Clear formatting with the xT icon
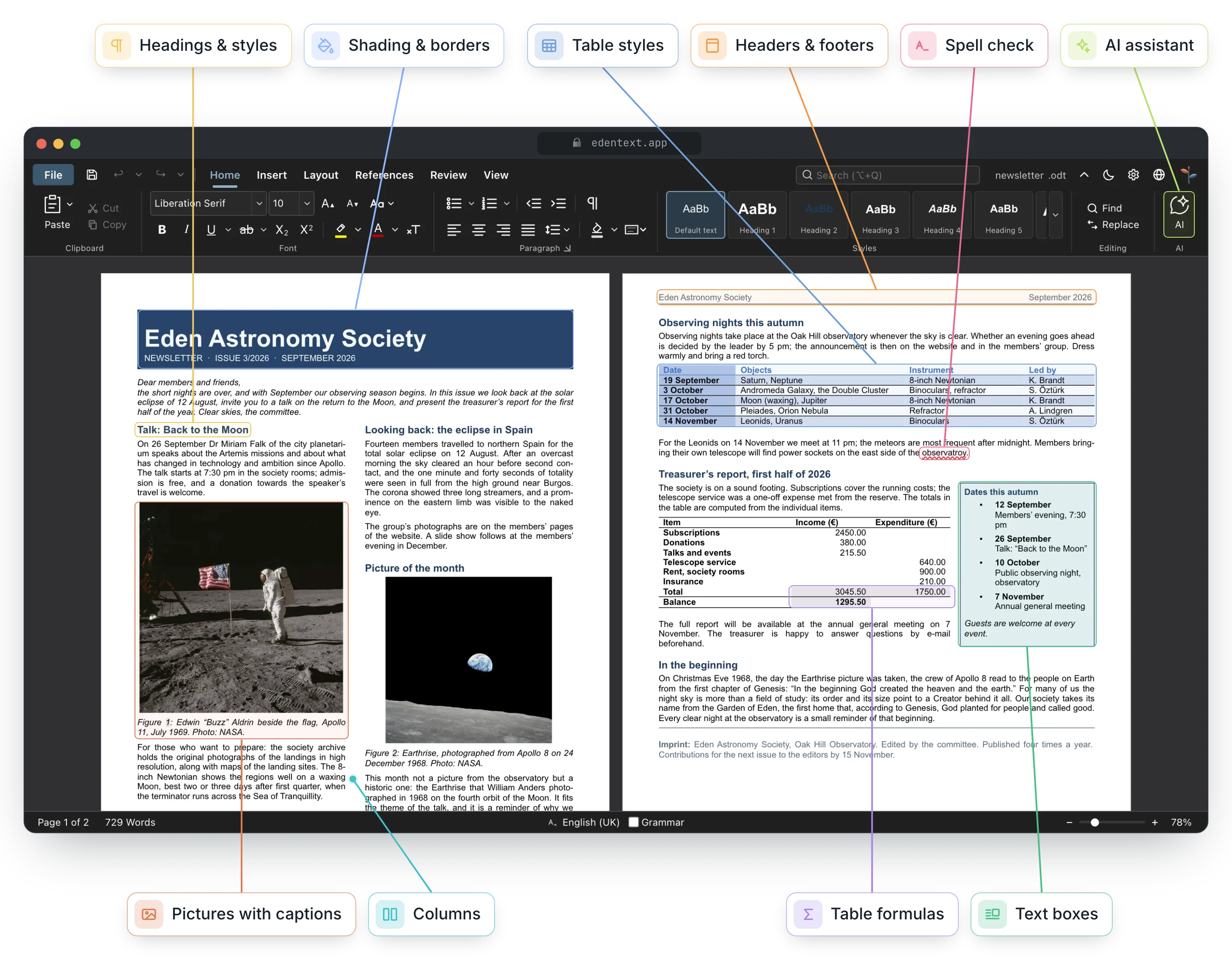The width and height of the screenshot is (1232, 960). (x=413, y=230)
